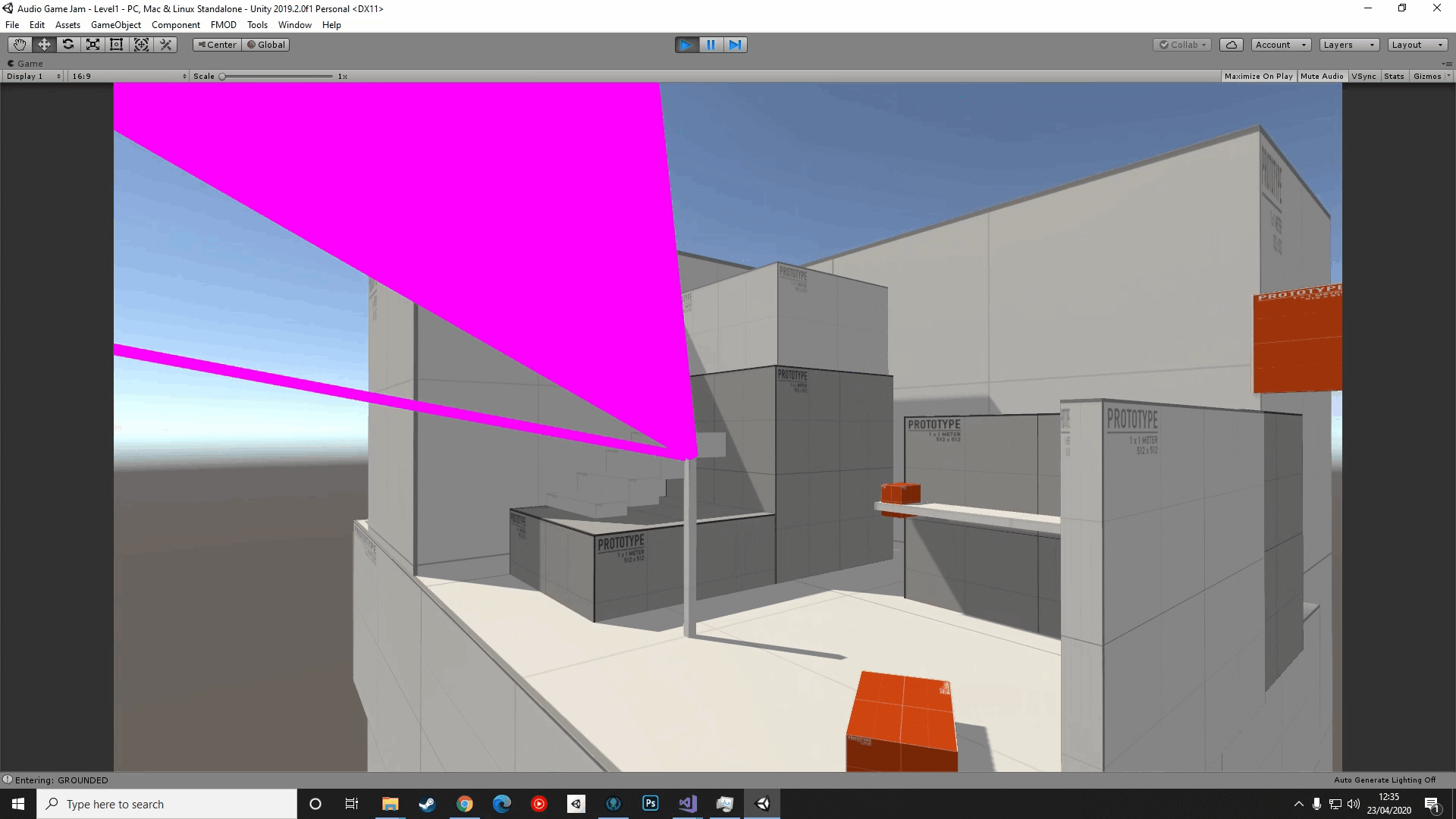This screenshot has width=1456, height=819.
Task: Click the Step frame button
Action: [x=735, y=45]
